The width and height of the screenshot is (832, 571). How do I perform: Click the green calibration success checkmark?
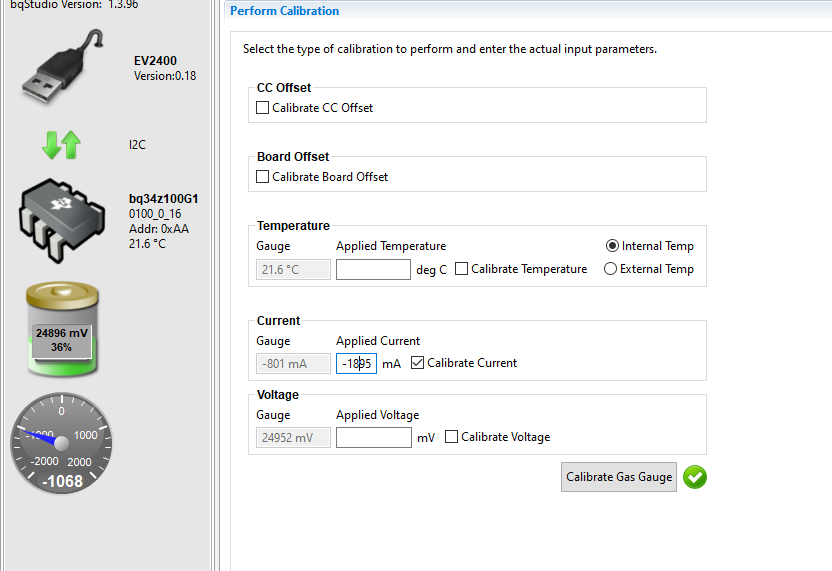(695, 477)
